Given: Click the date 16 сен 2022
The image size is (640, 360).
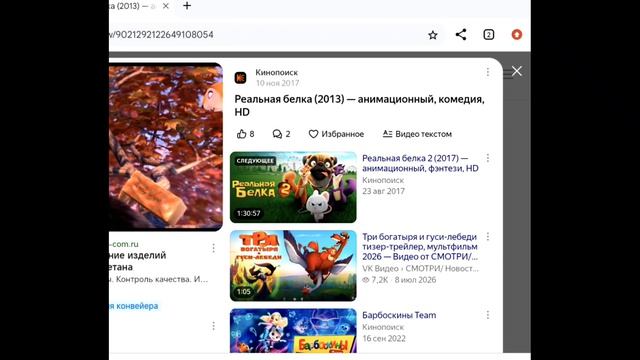Looking at the screenshot, I should tap(384, 338).
